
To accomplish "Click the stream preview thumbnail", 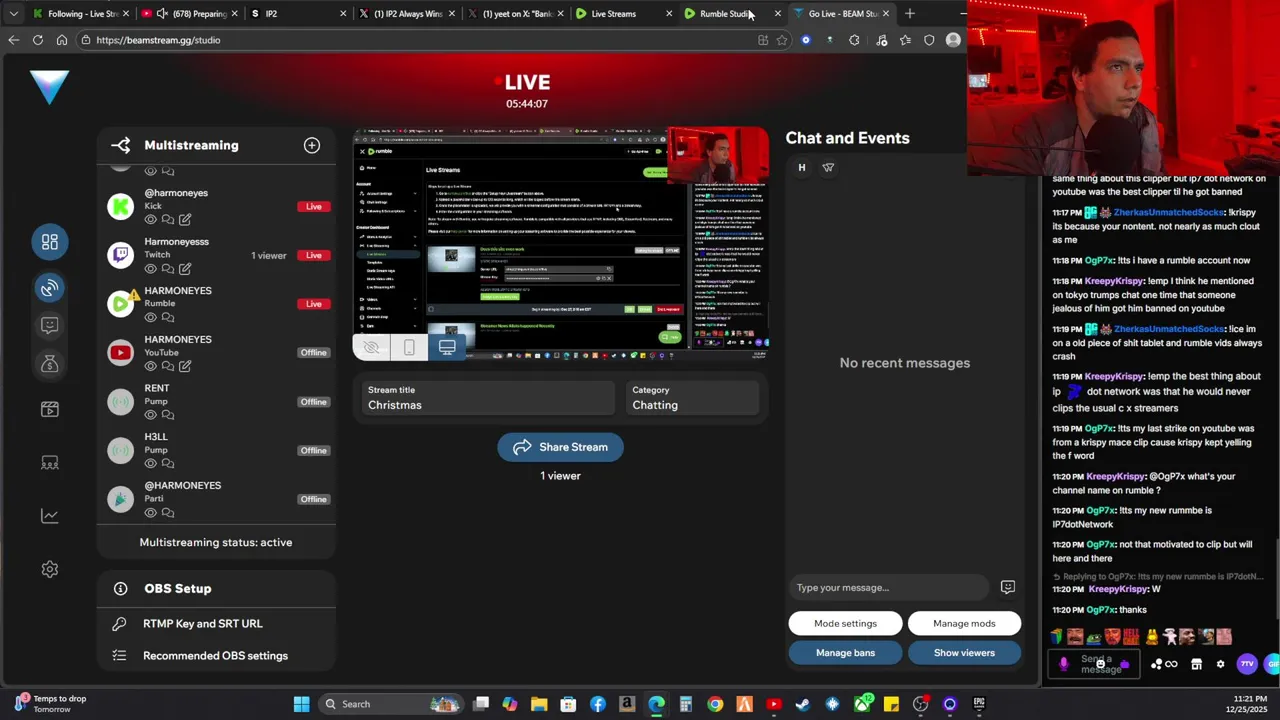I will pos(560,244).
